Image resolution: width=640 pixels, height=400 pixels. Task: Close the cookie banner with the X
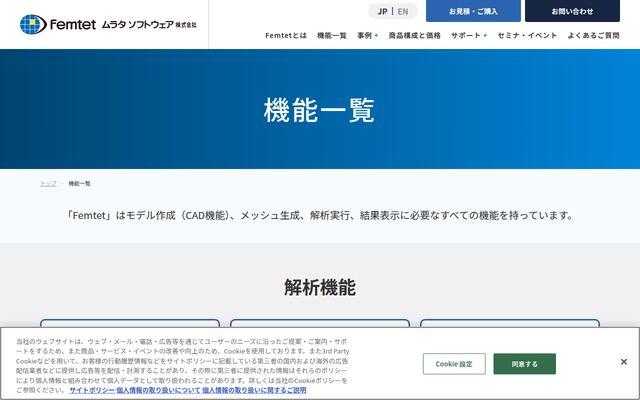(623, 362)
